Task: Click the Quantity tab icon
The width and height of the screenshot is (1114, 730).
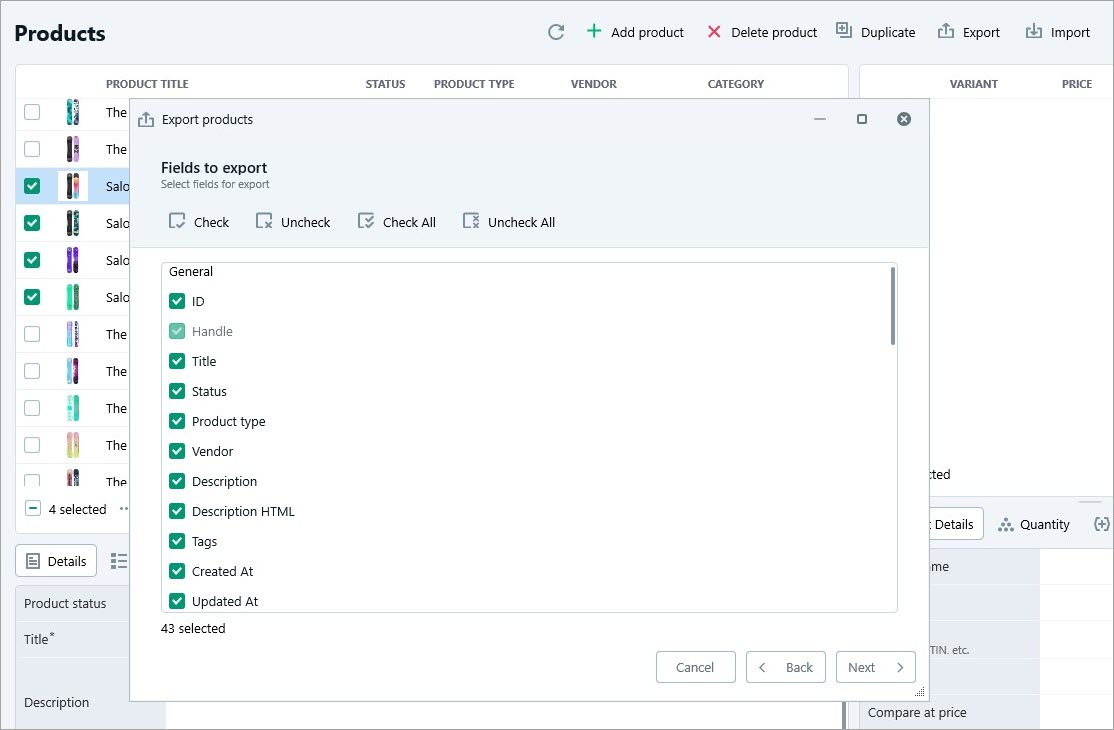Action: (x=1005, y=525)
